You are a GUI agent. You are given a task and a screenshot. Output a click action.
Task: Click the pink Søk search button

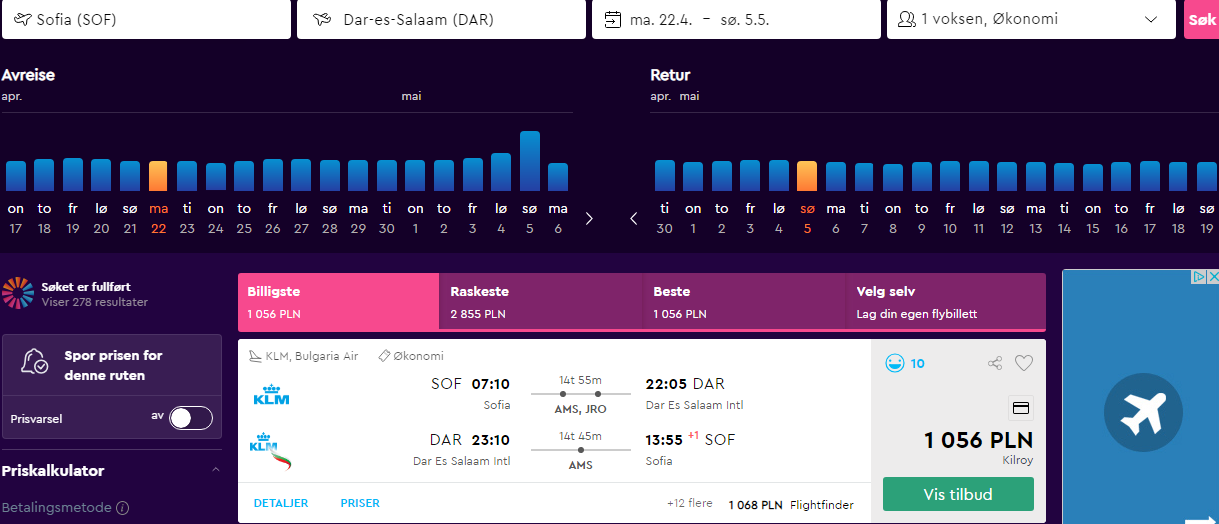tap(1201, 19)
